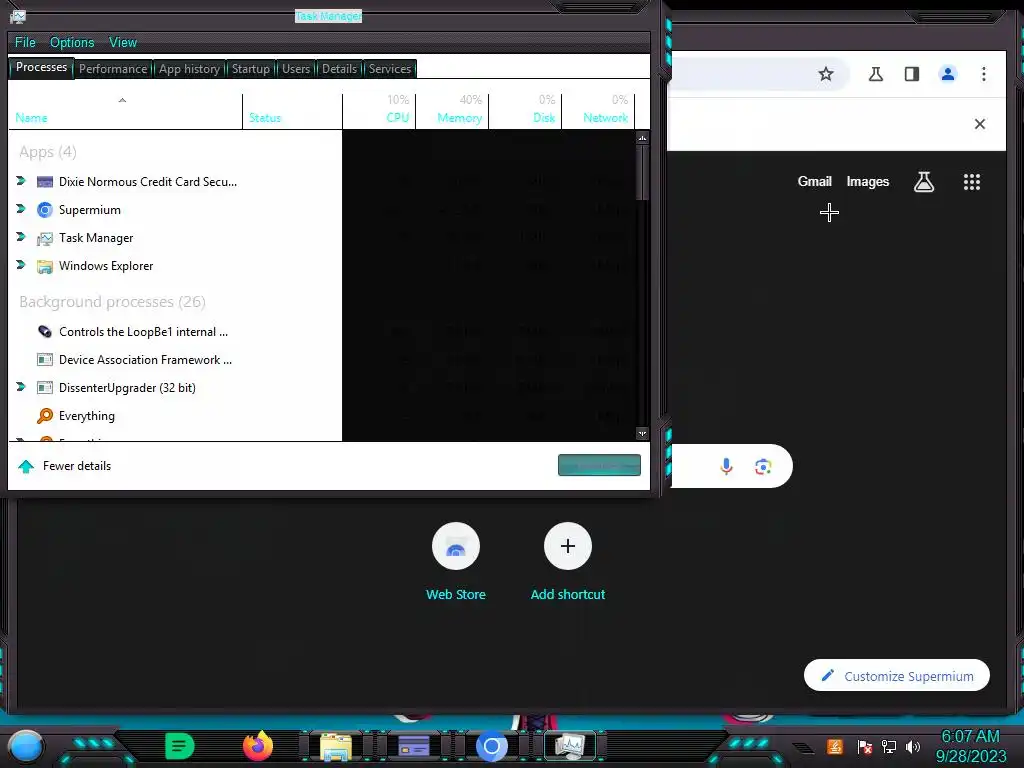Screen dimensions: 1024x768
Task: Sort processes by the CPU column
Action: [x=379, y=111]
